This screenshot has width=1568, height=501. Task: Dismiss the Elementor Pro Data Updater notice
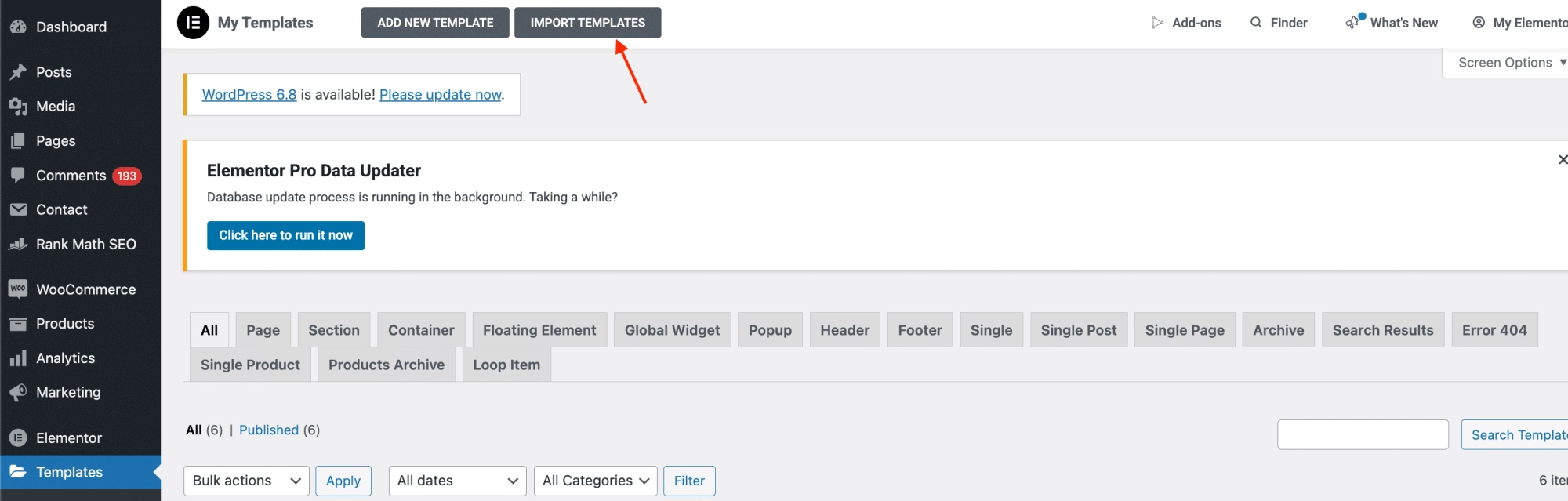[x=1562, y=159]
